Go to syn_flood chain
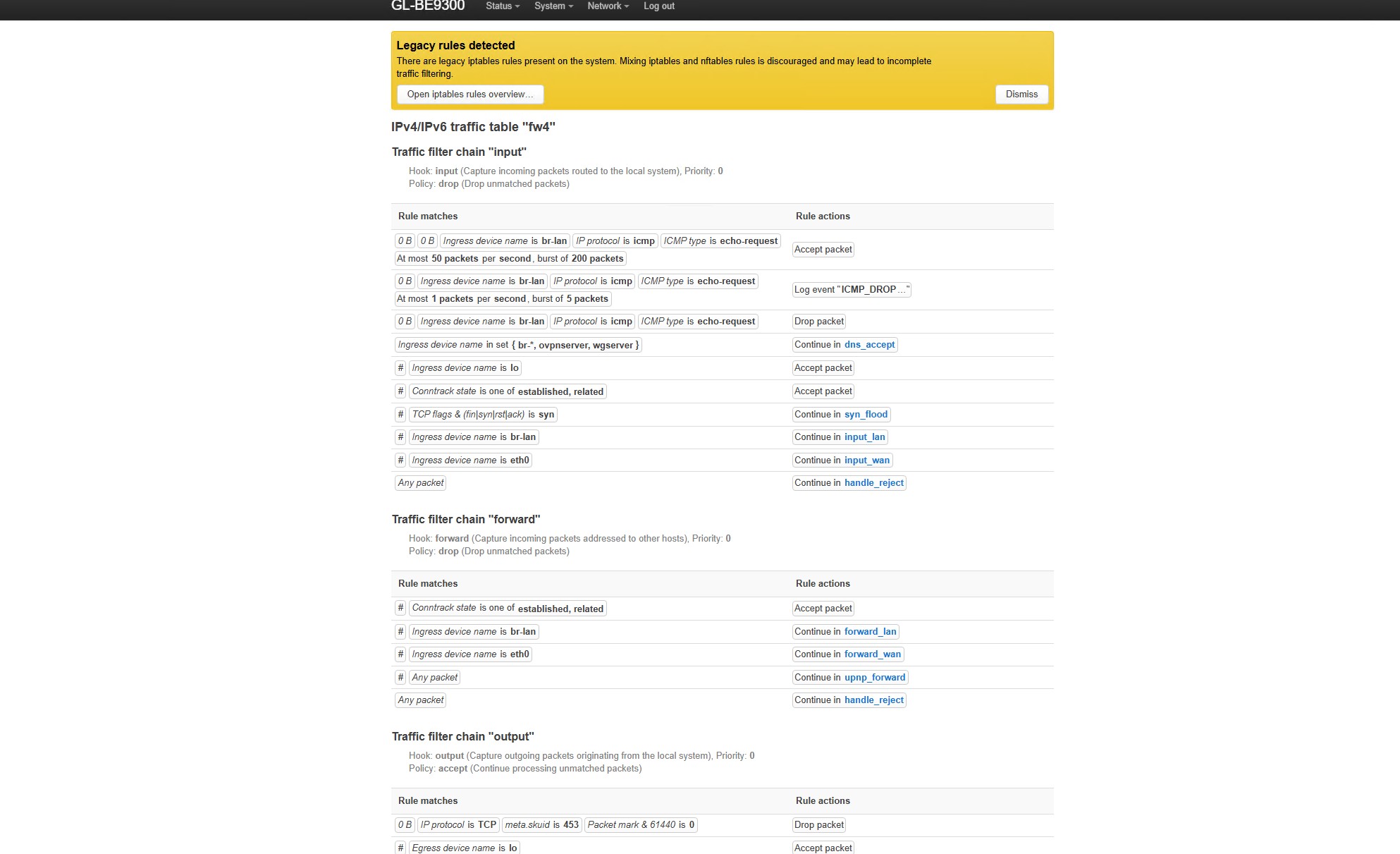1400x854 pixels. click(866, 415)
